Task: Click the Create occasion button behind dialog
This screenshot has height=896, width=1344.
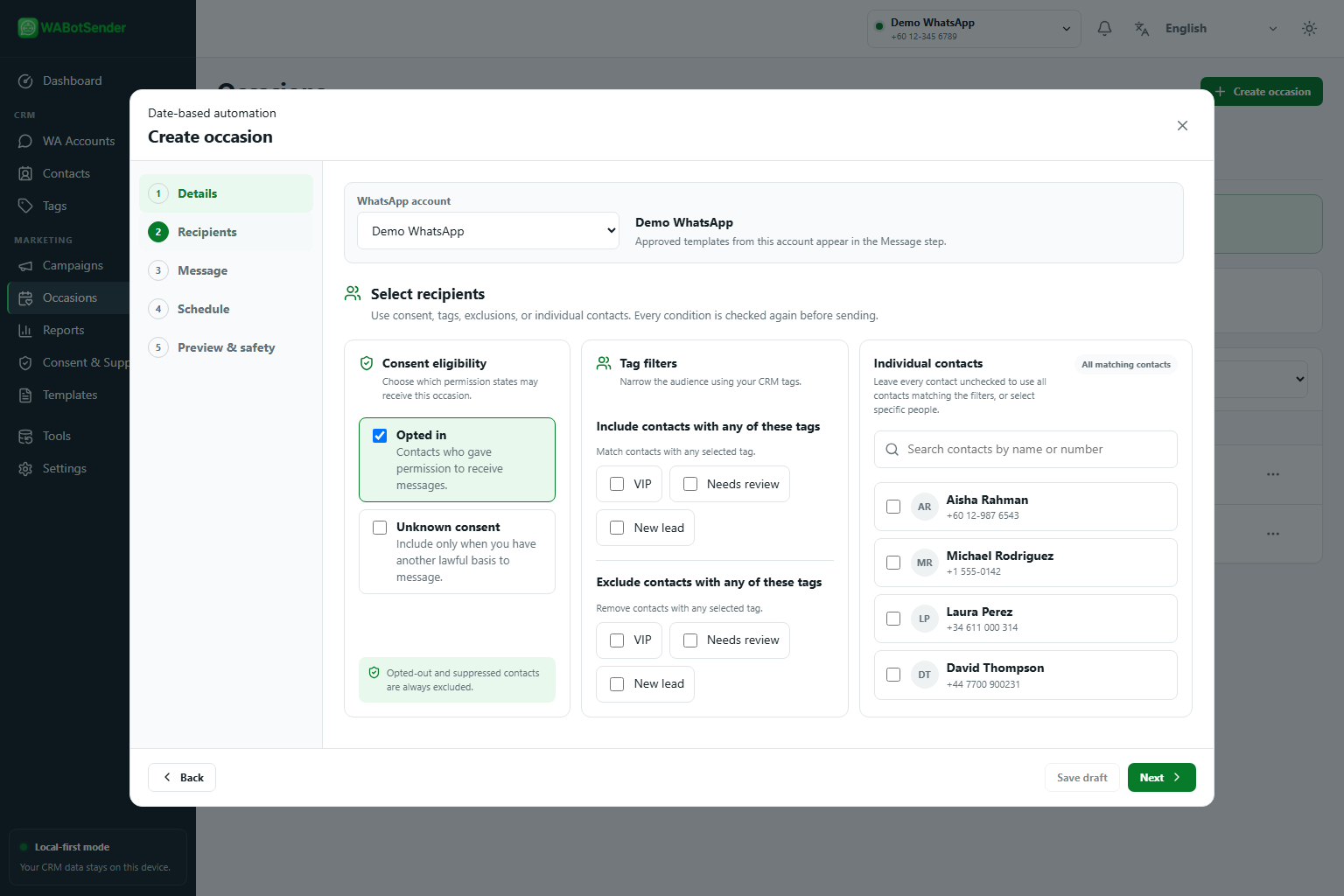Action: 1262,92
